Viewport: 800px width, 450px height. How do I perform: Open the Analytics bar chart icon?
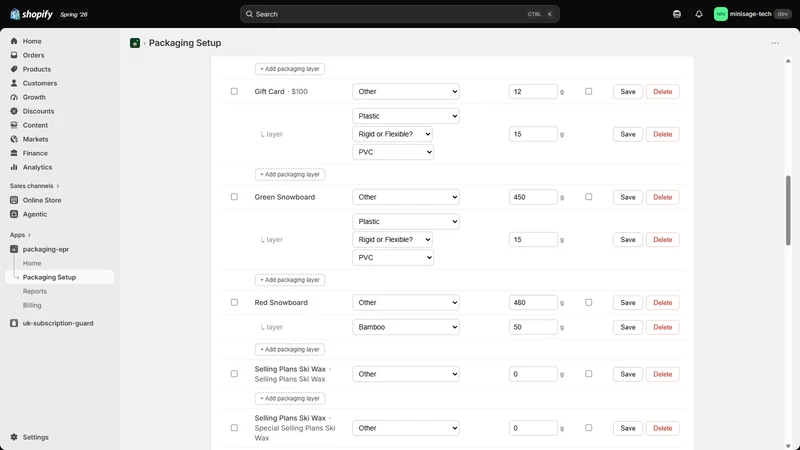point(14,167)
